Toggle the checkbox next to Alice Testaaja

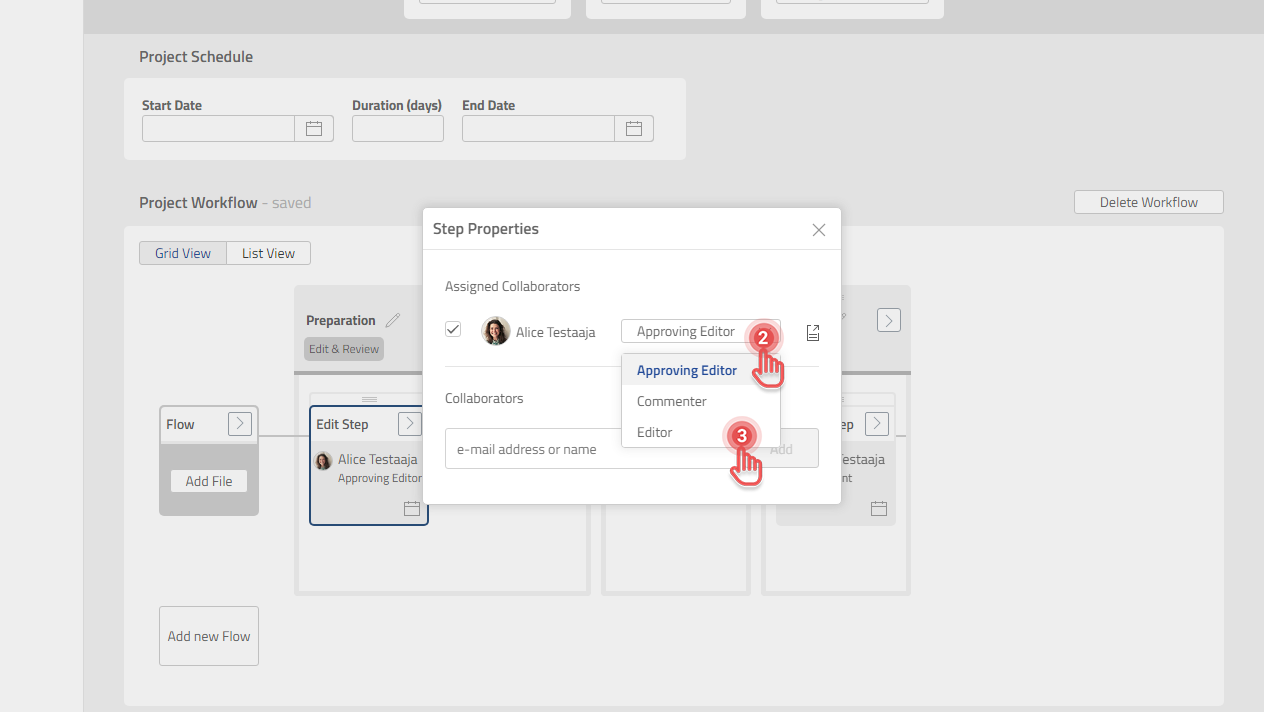[x=453, y=329]
